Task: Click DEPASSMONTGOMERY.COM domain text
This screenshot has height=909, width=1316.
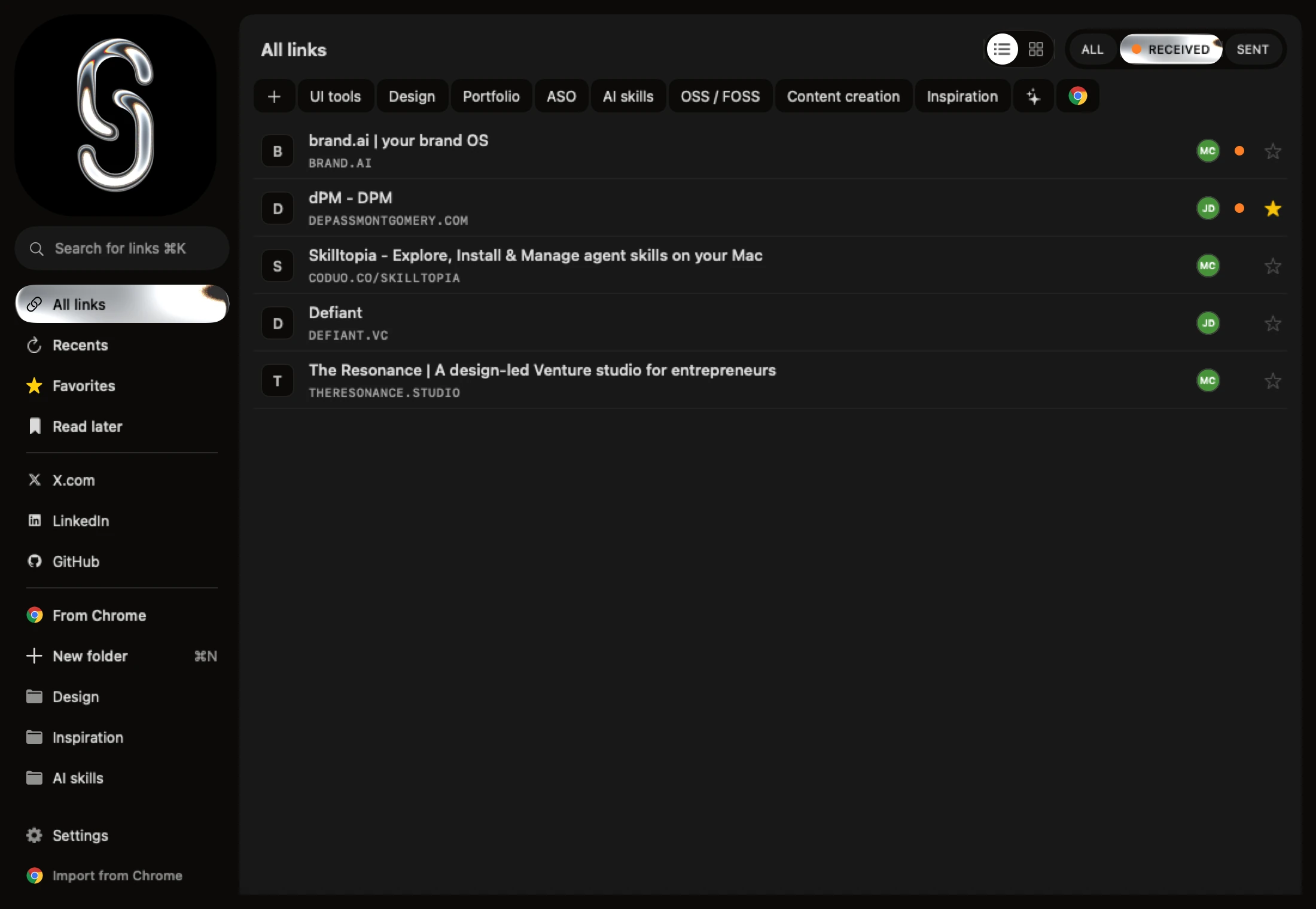Action: (388, 221)
